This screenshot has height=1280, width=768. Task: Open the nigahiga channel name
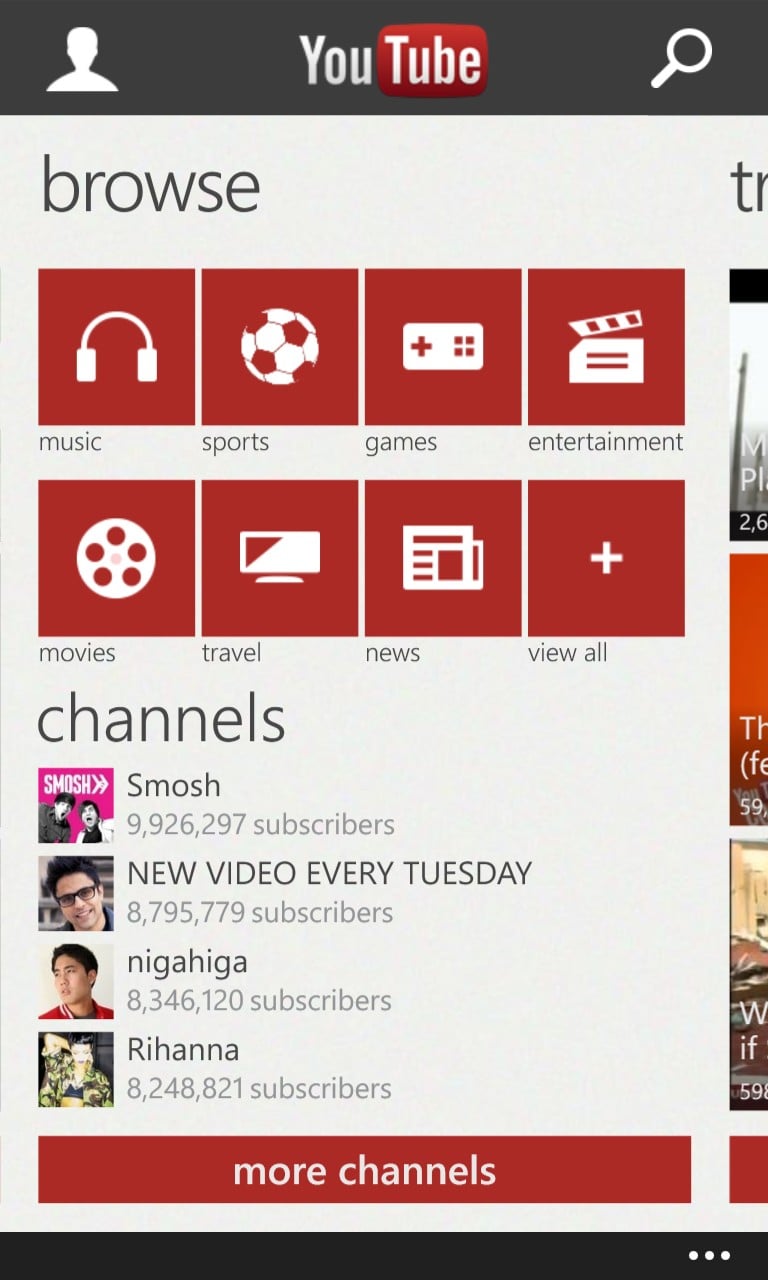(x=187, y=963)
